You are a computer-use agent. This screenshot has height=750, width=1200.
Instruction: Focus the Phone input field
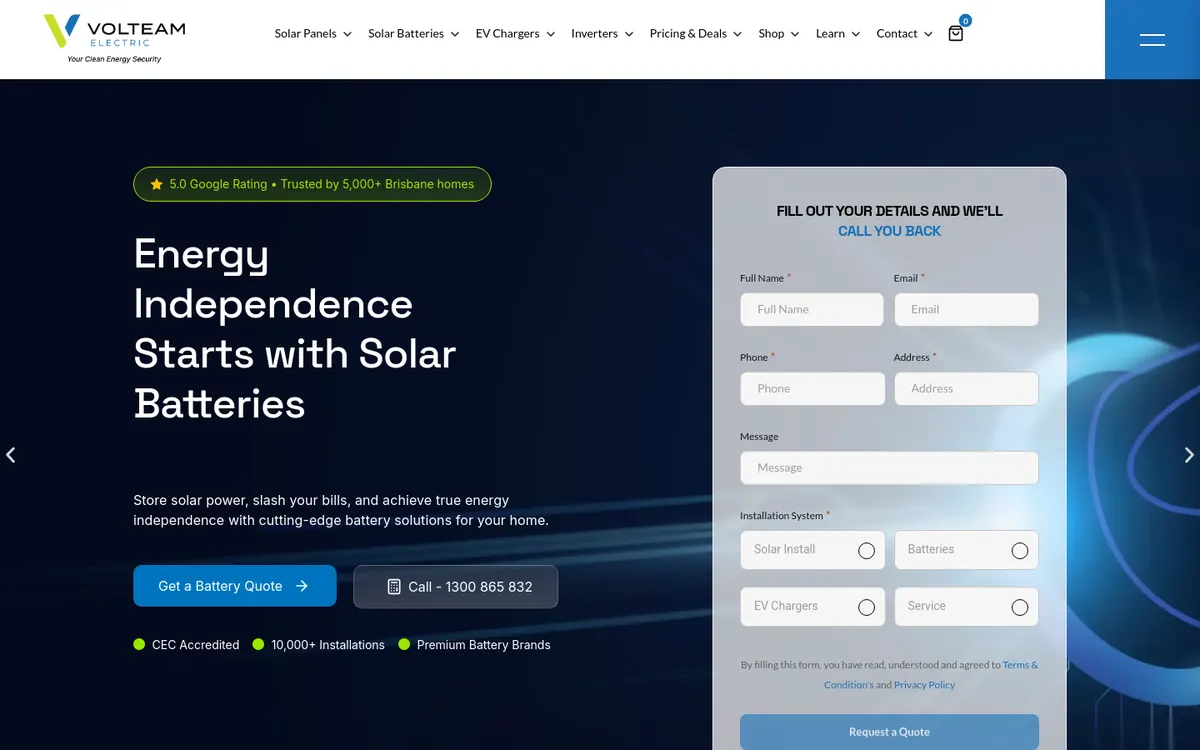click(x=812, y=389)
